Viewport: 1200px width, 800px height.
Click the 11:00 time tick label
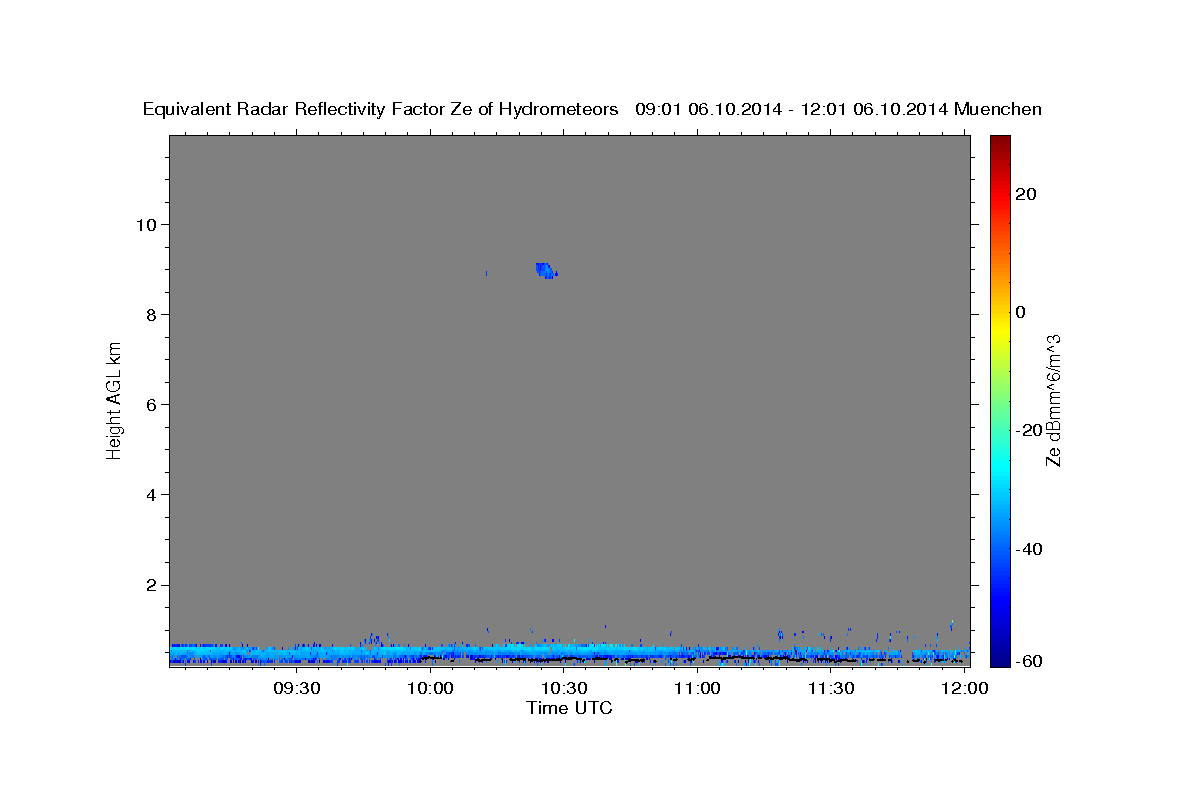click(x=697, y=689)
